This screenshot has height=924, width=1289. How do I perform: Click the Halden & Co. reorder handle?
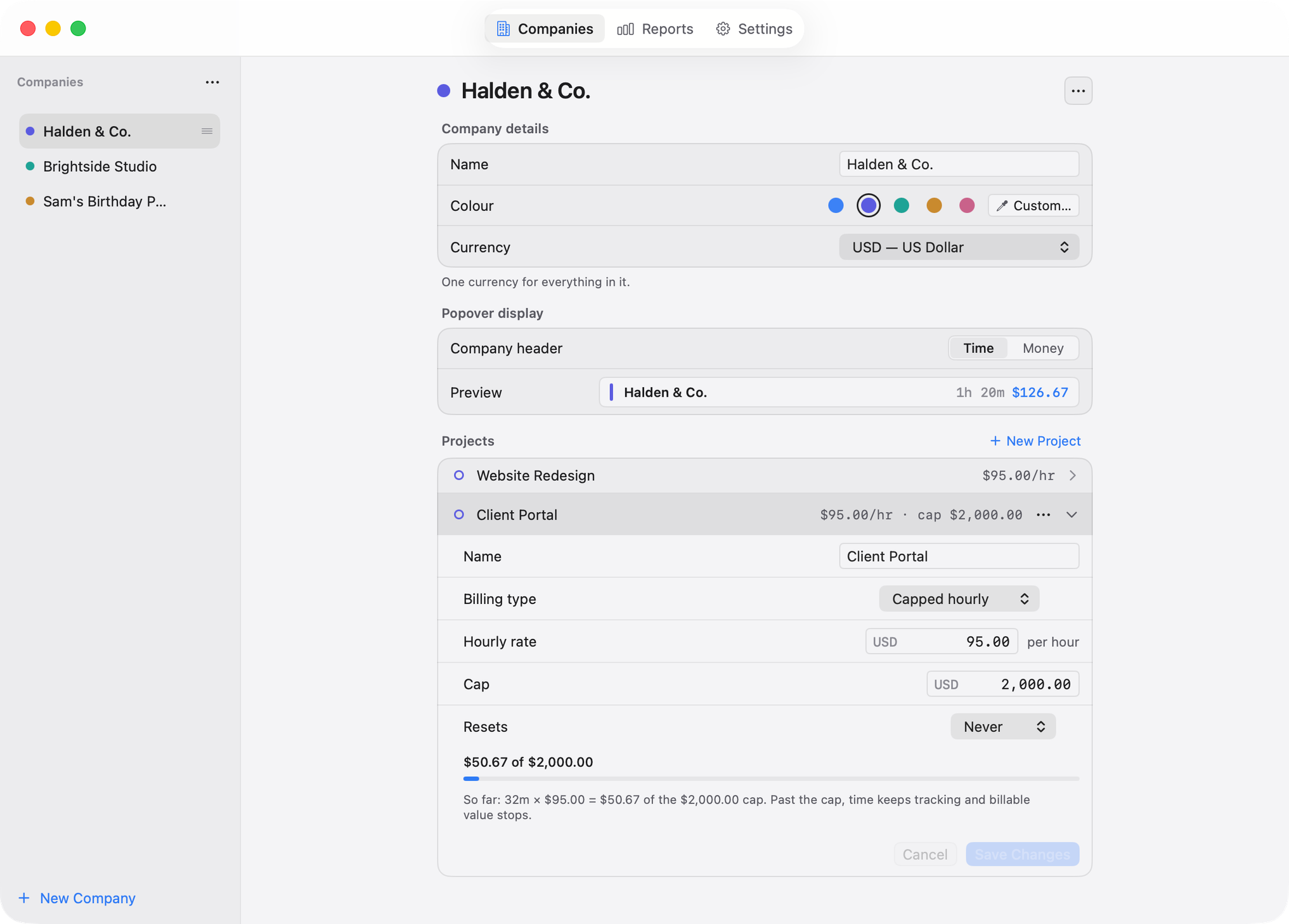pyautogui.click(x=207, y=131)
